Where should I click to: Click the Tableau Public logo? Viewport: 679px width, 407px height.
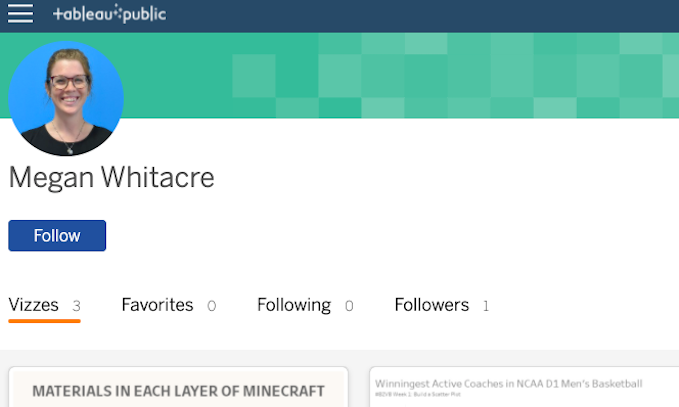pos(110,14)
